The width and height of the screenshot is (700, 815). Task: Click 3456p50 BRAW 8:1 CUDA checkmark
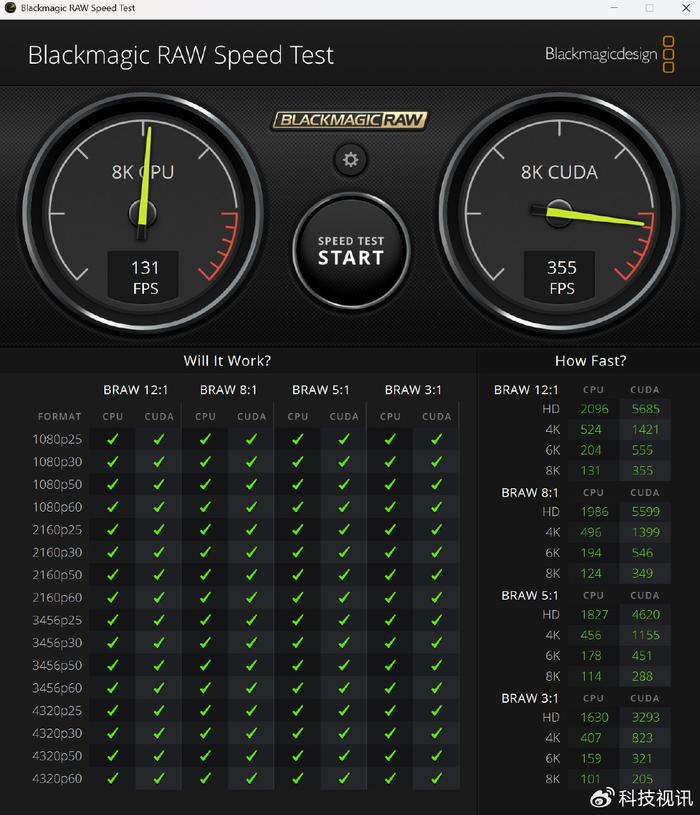click(252, 665)
